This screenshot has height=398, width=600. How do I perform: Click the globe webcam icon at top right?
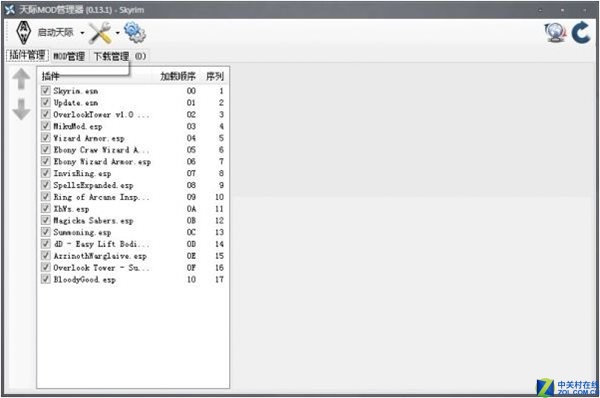click(x=555, y=33)
